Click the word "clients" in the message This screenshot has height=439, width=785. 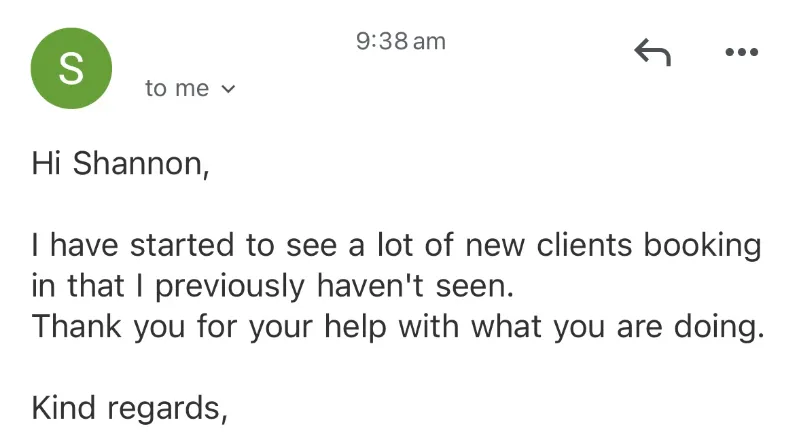(x=584, y=245)
